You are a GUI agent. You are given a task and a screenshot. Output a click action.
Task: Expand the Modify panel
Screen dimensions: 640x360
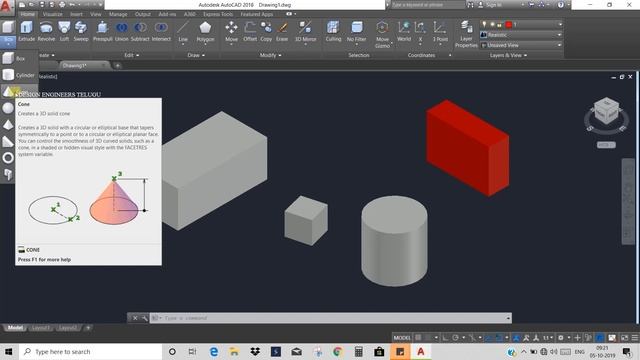pos(271,55)
